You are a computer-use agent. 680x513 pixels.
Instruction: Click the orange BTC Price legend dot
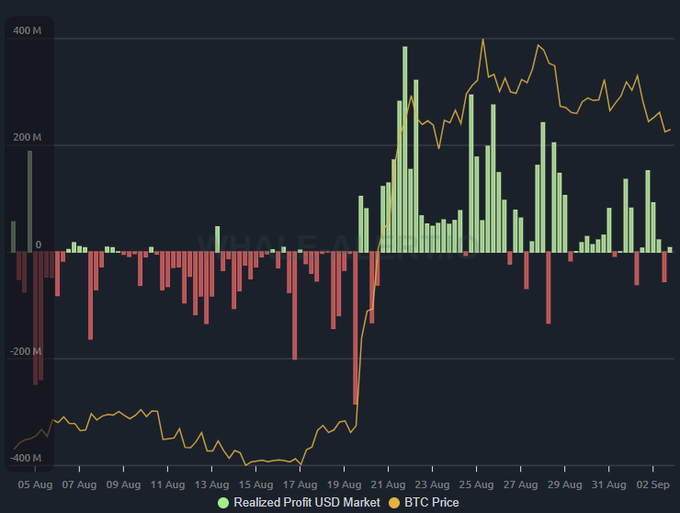point(394,503)
